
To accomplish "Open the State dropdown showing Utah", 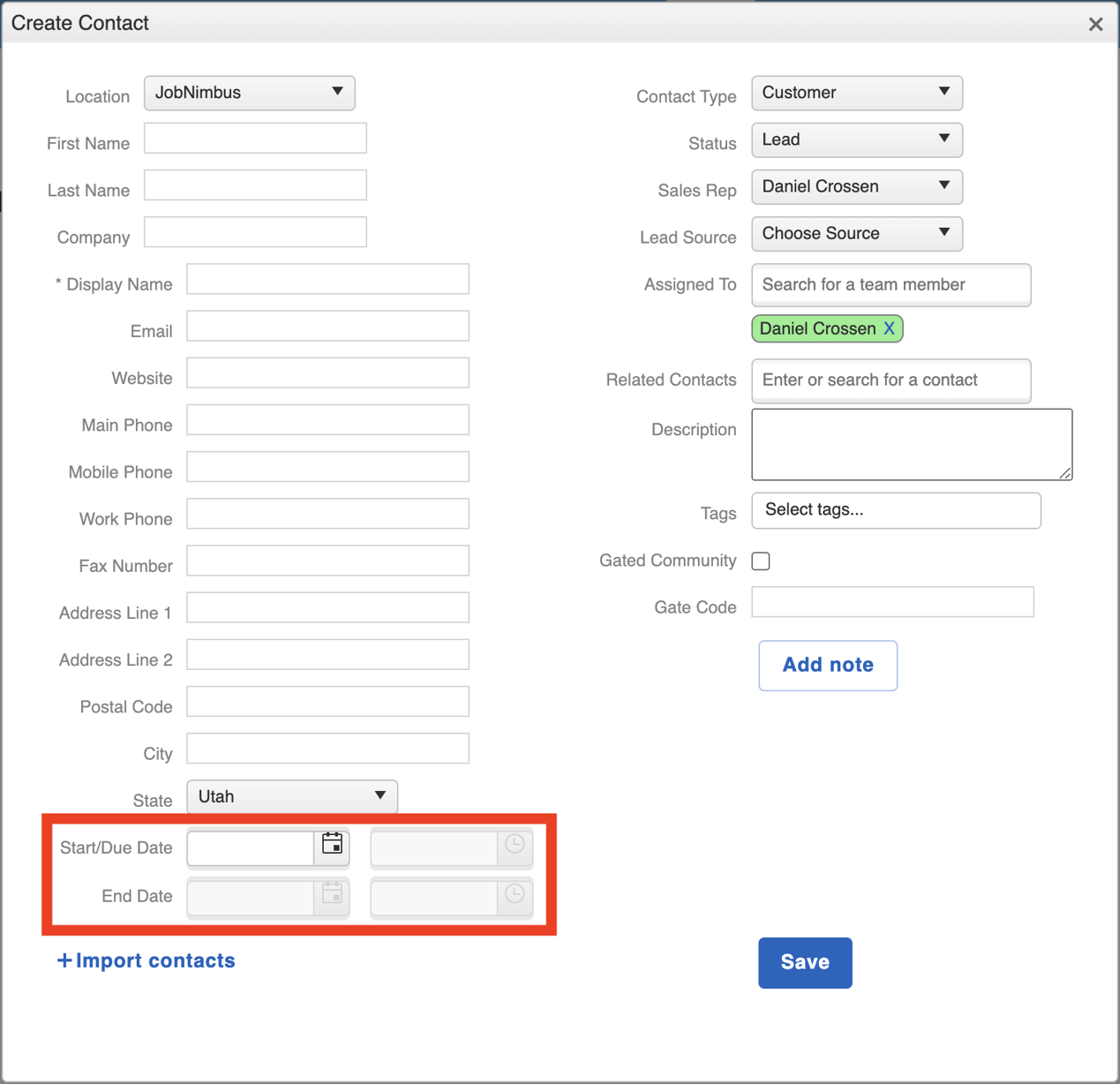I will 291,796.
